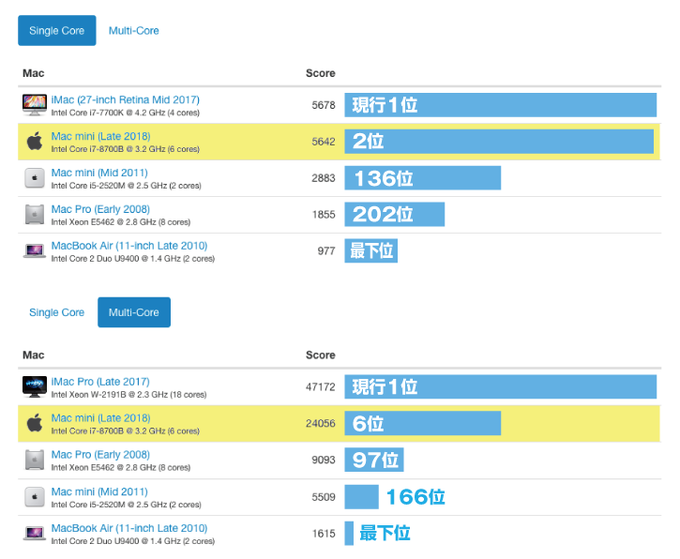Click Mac mini icon beside score 2883
Viewport: 680px width, 559px height.
tap(35, 178)
